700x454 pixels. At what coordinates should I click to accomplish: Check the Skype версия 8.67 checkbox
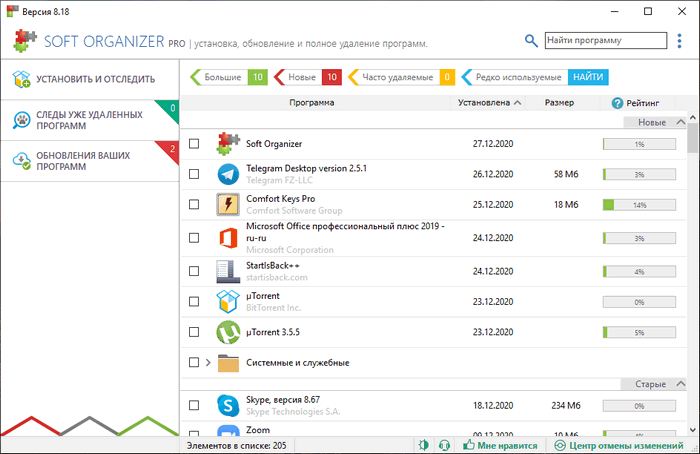[x=194, y=405]
